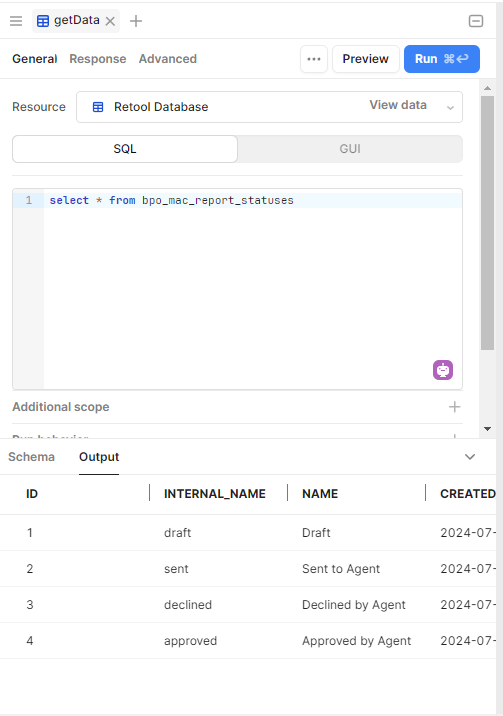Select the 'declined' internal name cell
The height and width of the screenshot is (716, 503).
coord(188,605)
